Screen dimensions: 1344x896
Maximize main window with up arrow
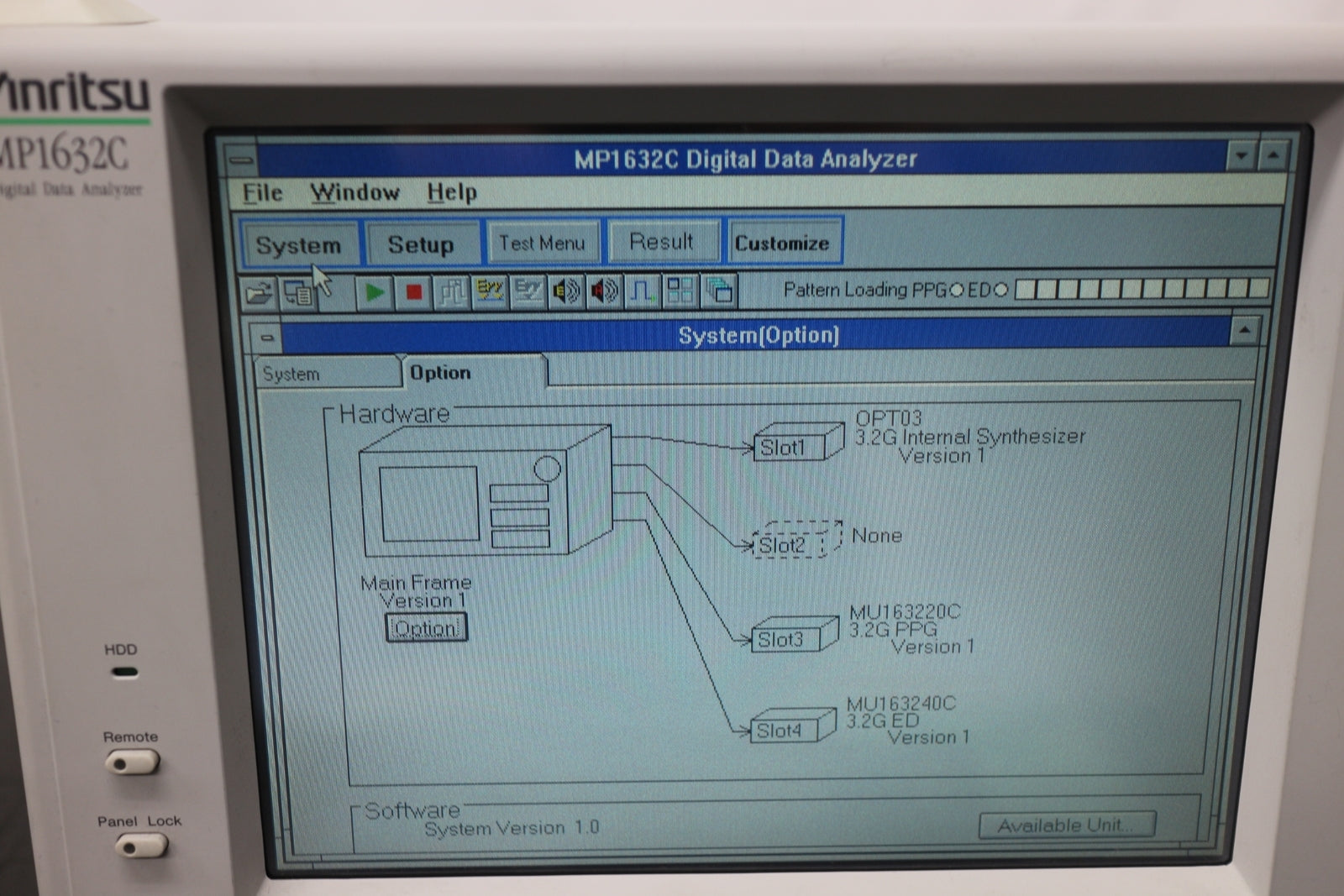point(1273,155)
